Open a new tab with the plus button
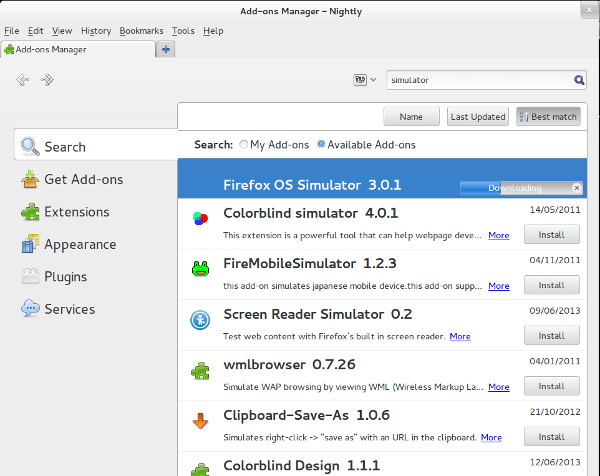 pyautogui.click(x=165, y=49)
